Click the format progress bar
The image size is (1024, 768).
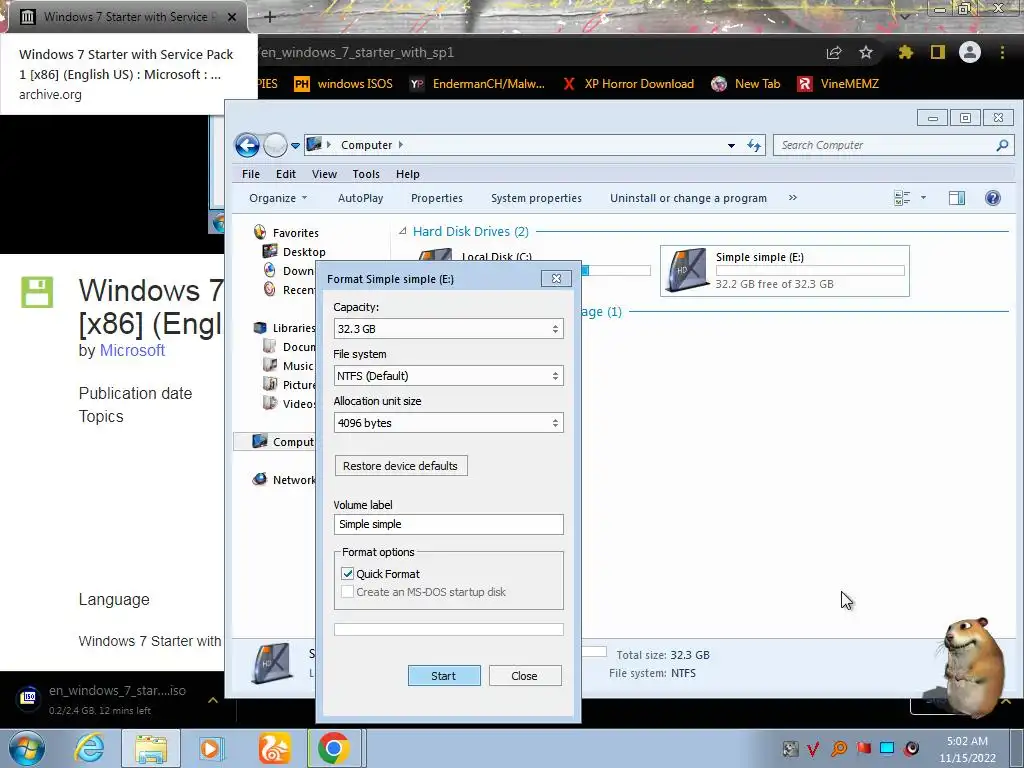[448, 629]
